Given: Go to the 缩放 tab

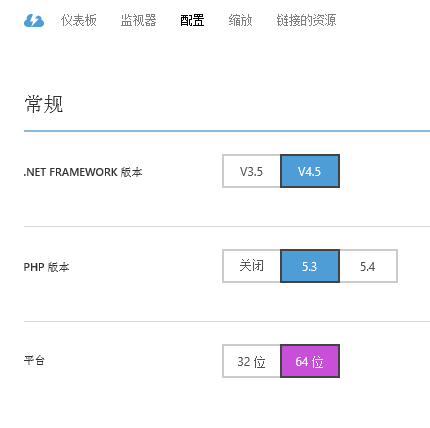Looking at the screenshot, I should [240, 20].
